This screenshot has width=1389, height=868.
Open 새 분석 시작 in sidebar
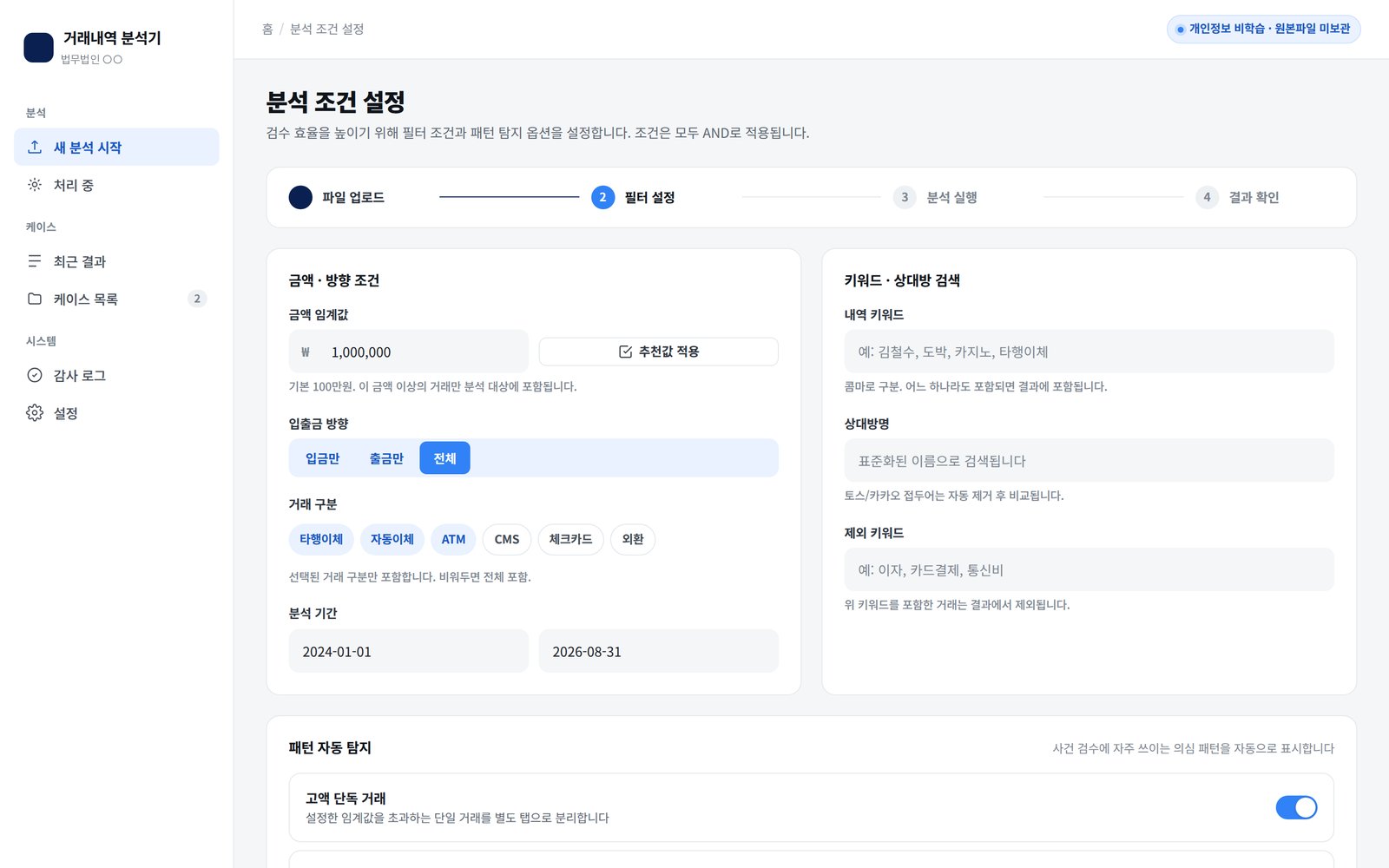116,147
